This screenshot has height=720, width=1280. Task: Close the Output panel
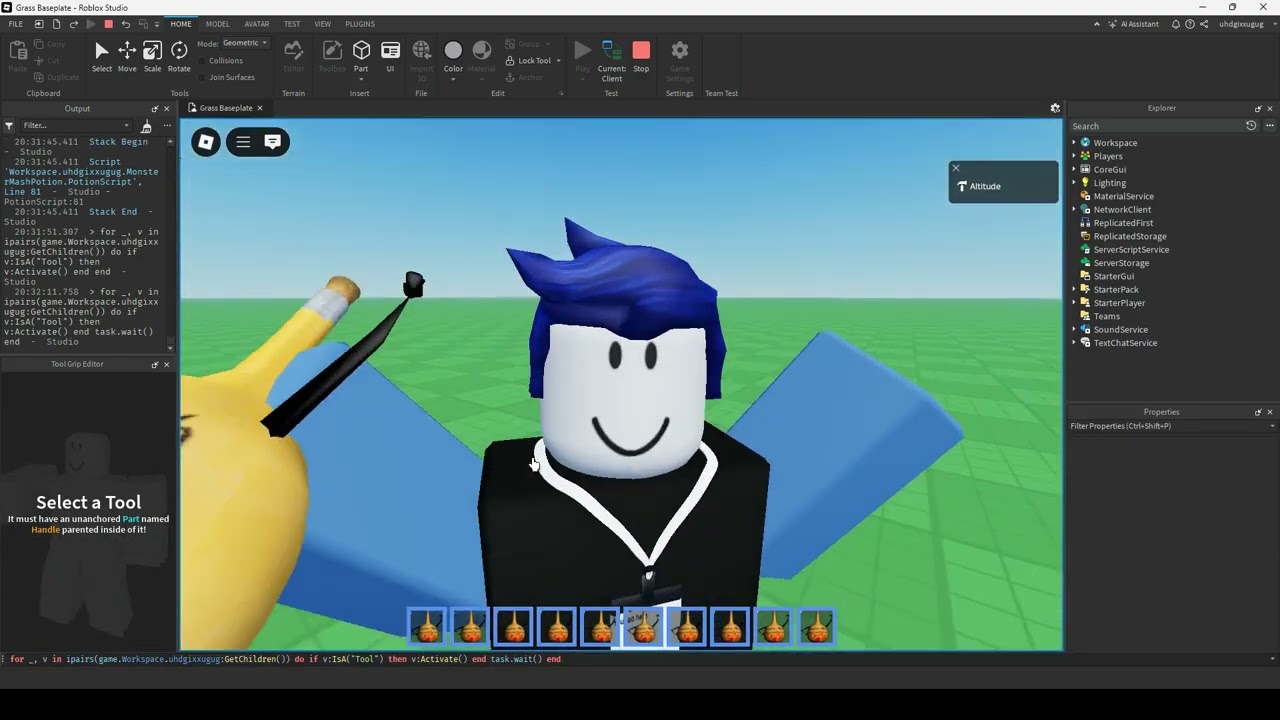[x=167, y=109]
